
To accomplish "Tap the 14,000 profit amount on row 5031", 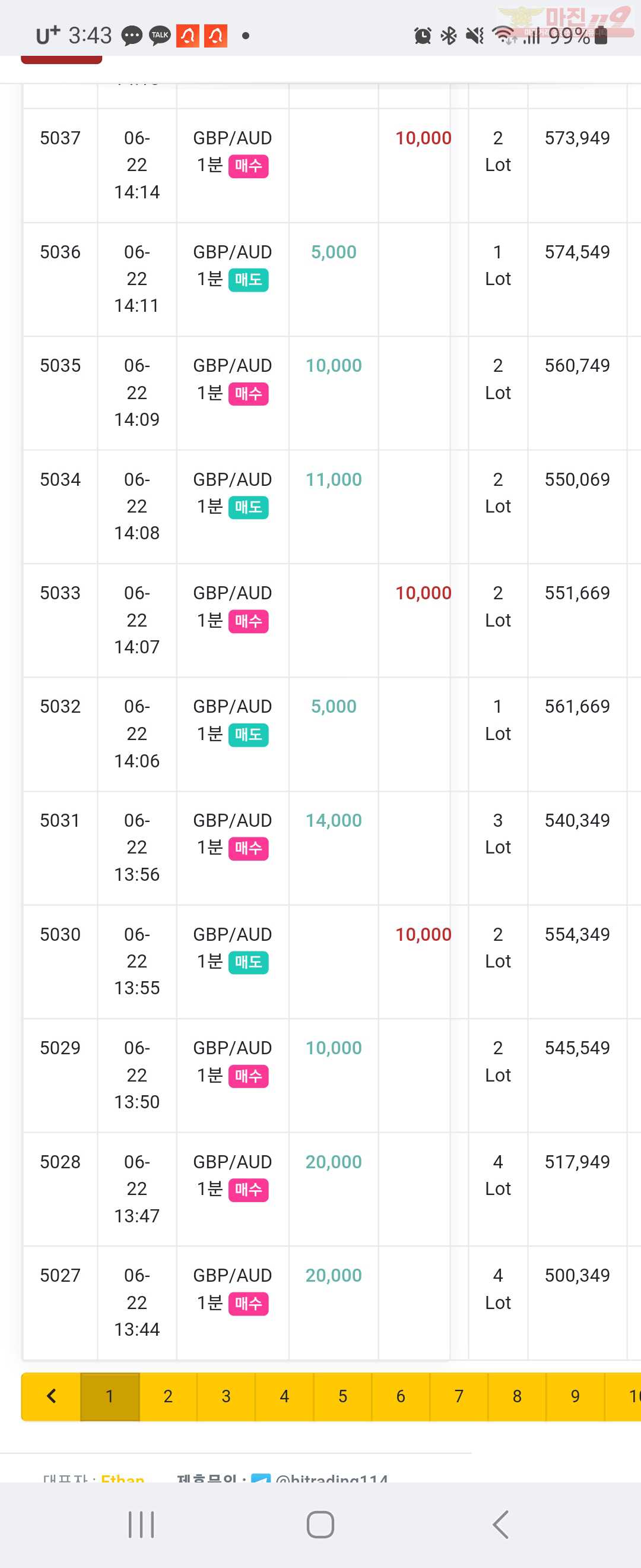I will pos(334,820).
